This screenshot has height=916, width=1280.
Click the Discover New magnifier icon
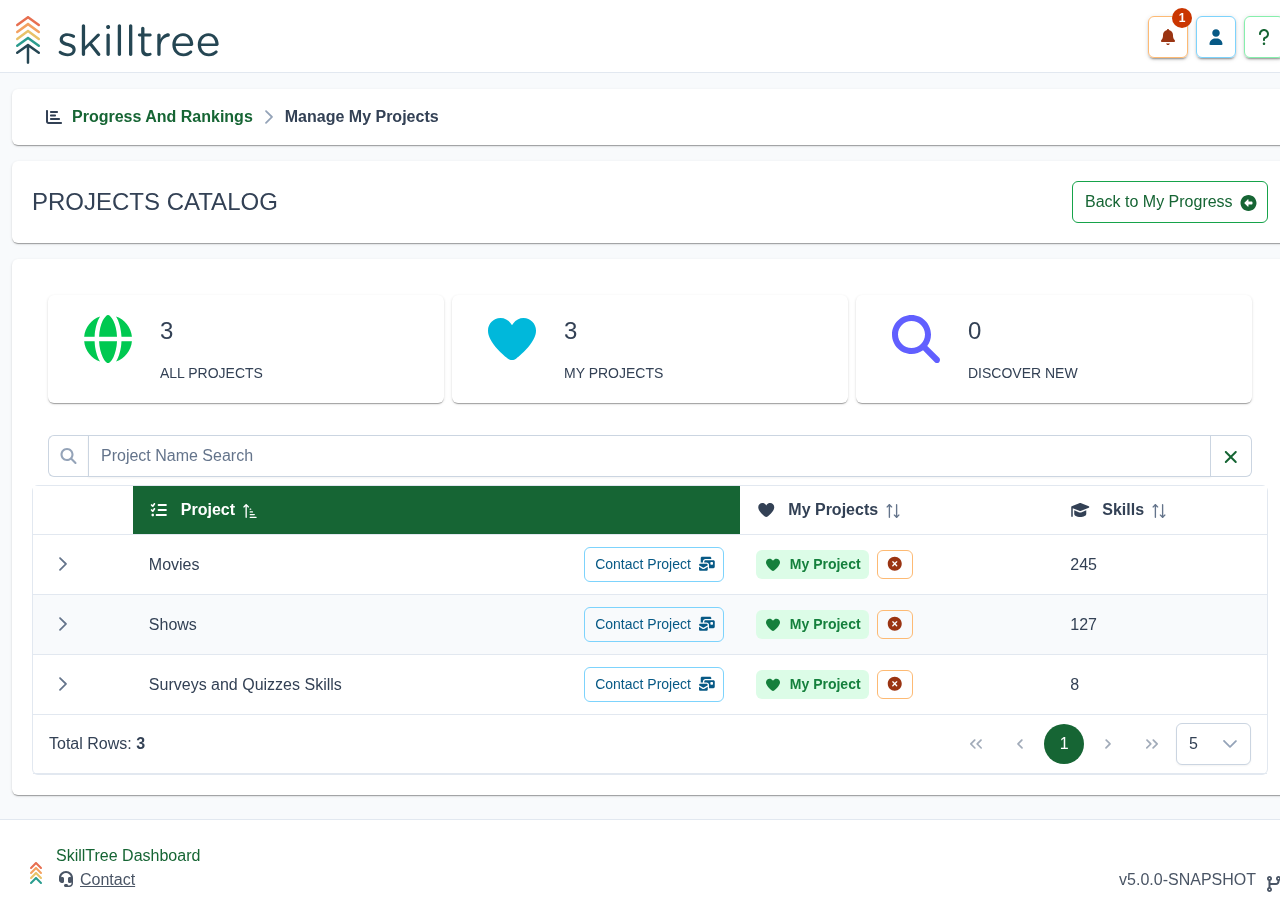916,339
